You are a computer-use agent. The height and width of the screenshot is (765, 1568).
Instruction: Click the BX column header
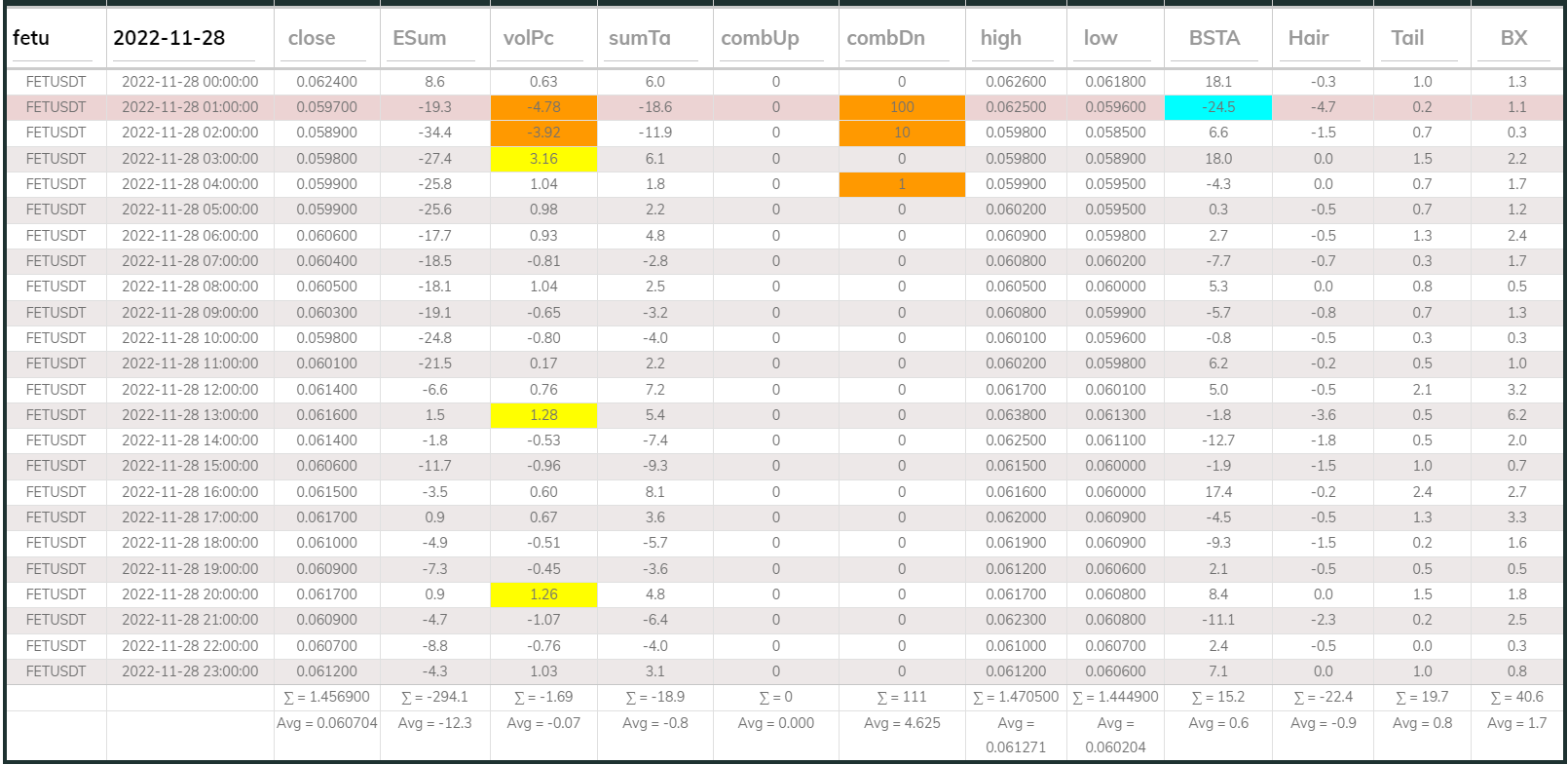click(1513, 38)
